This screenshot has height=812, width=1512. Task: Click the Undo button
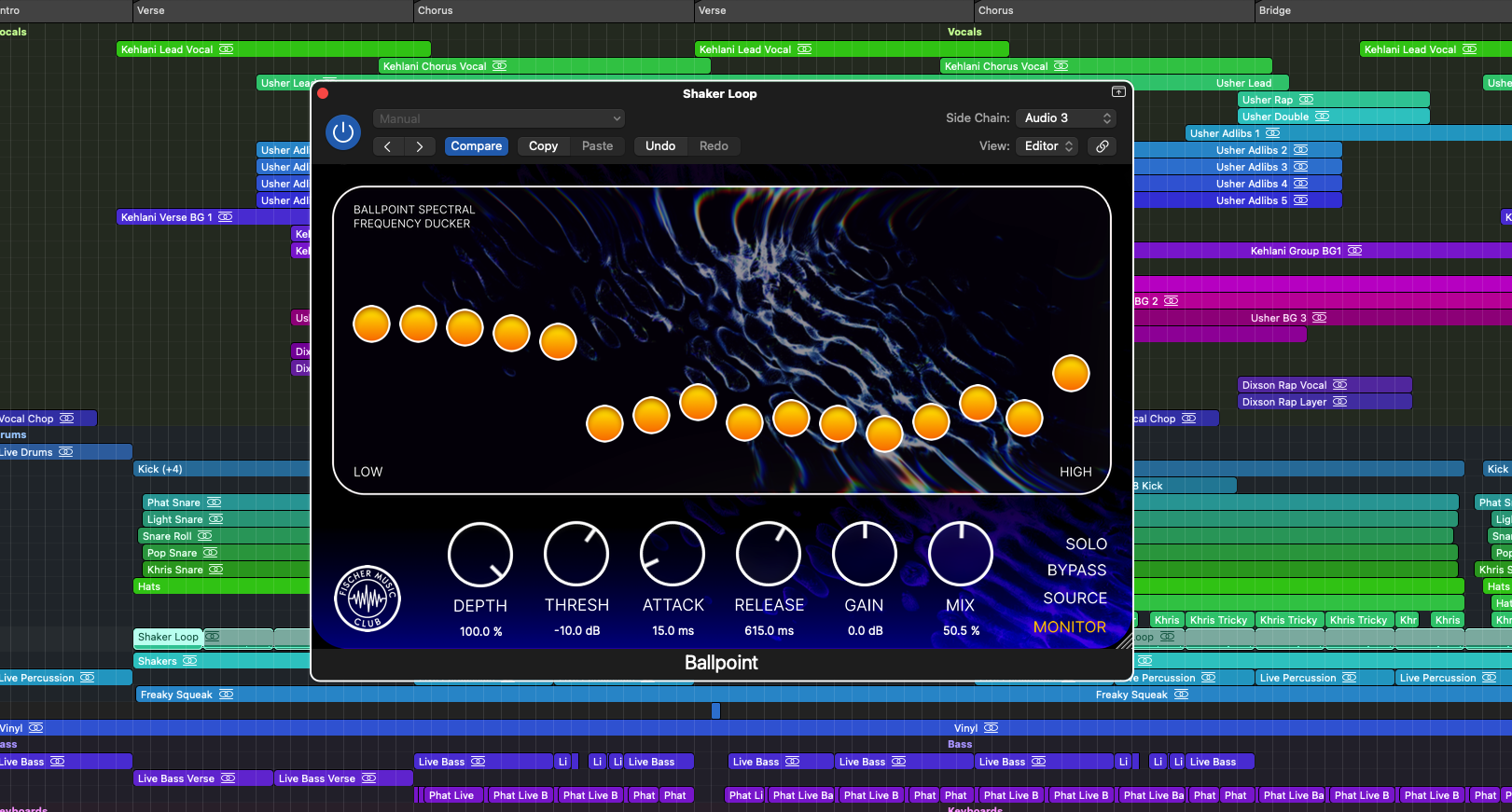tap(660, 146)
